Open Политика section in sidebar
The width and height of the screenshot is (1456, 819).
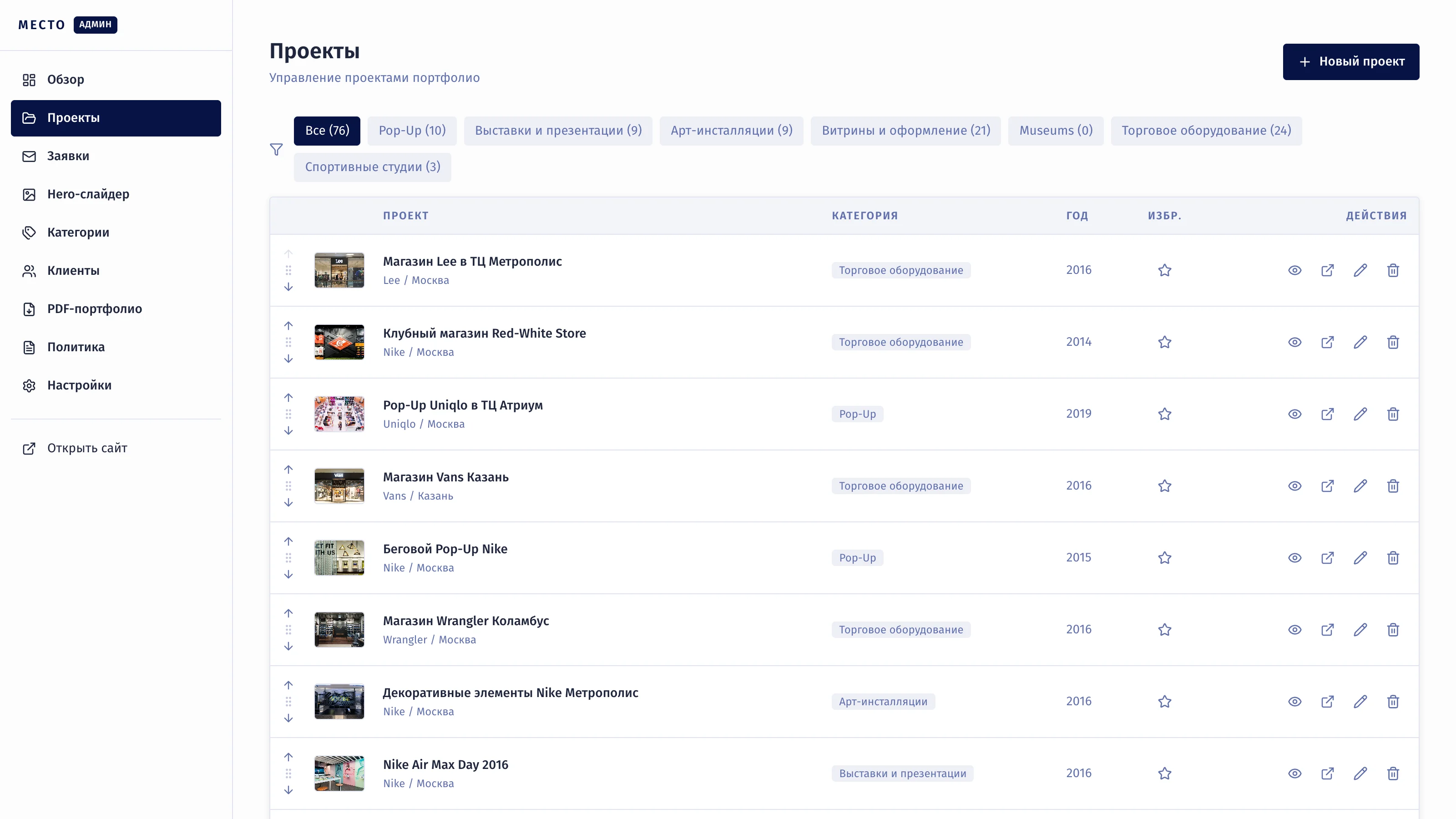[116, 347]
